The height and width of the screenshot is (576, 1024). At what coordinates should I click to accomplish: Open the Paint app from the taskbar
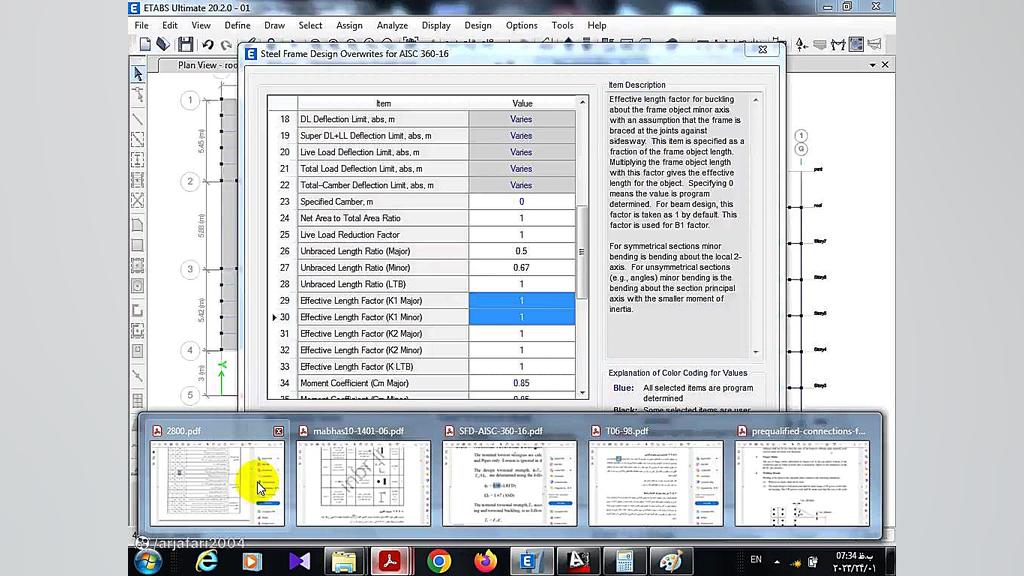coord(671,562)
